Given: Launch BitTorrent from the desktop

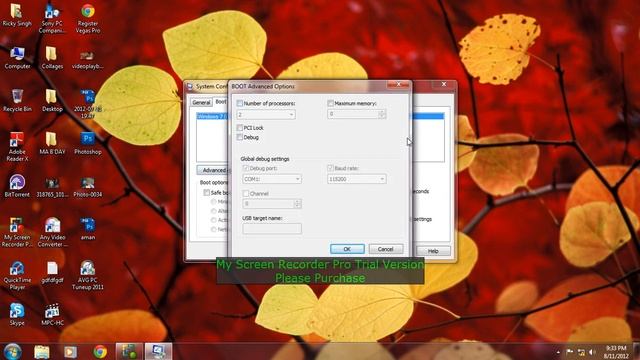Looking at the screenshot, I should (17, 186).
